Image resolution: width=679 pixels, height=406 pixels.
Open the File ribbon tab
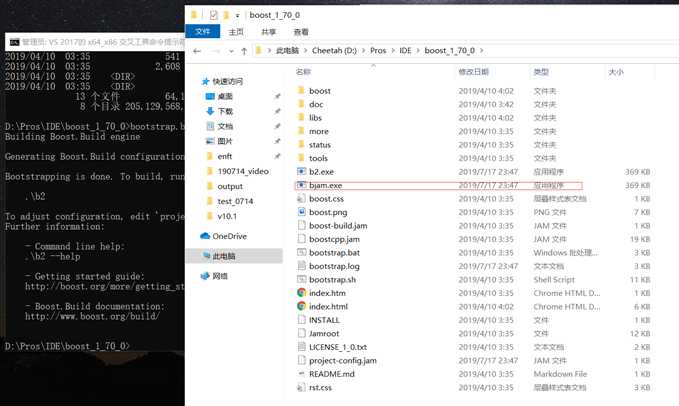click(x=202, y=32)
